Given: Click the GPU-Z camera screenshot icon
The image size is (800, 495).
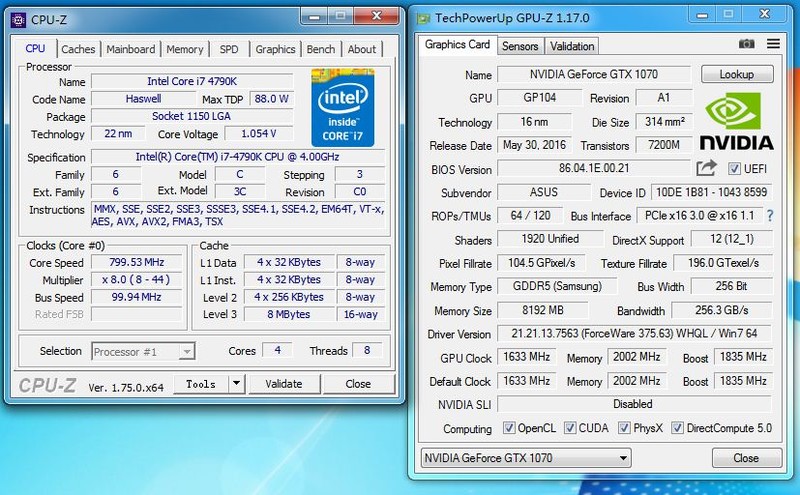Looking at the screenshot, I should click(x=746, y=44).
